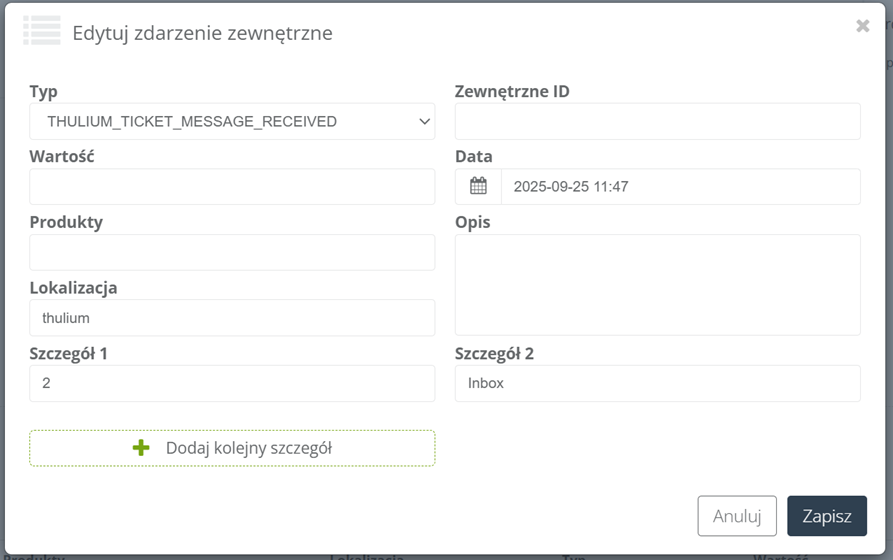This screenshot has height=560, width=893.
Task: Open the date picker via the calendar icon
Action: pos(478,186)
